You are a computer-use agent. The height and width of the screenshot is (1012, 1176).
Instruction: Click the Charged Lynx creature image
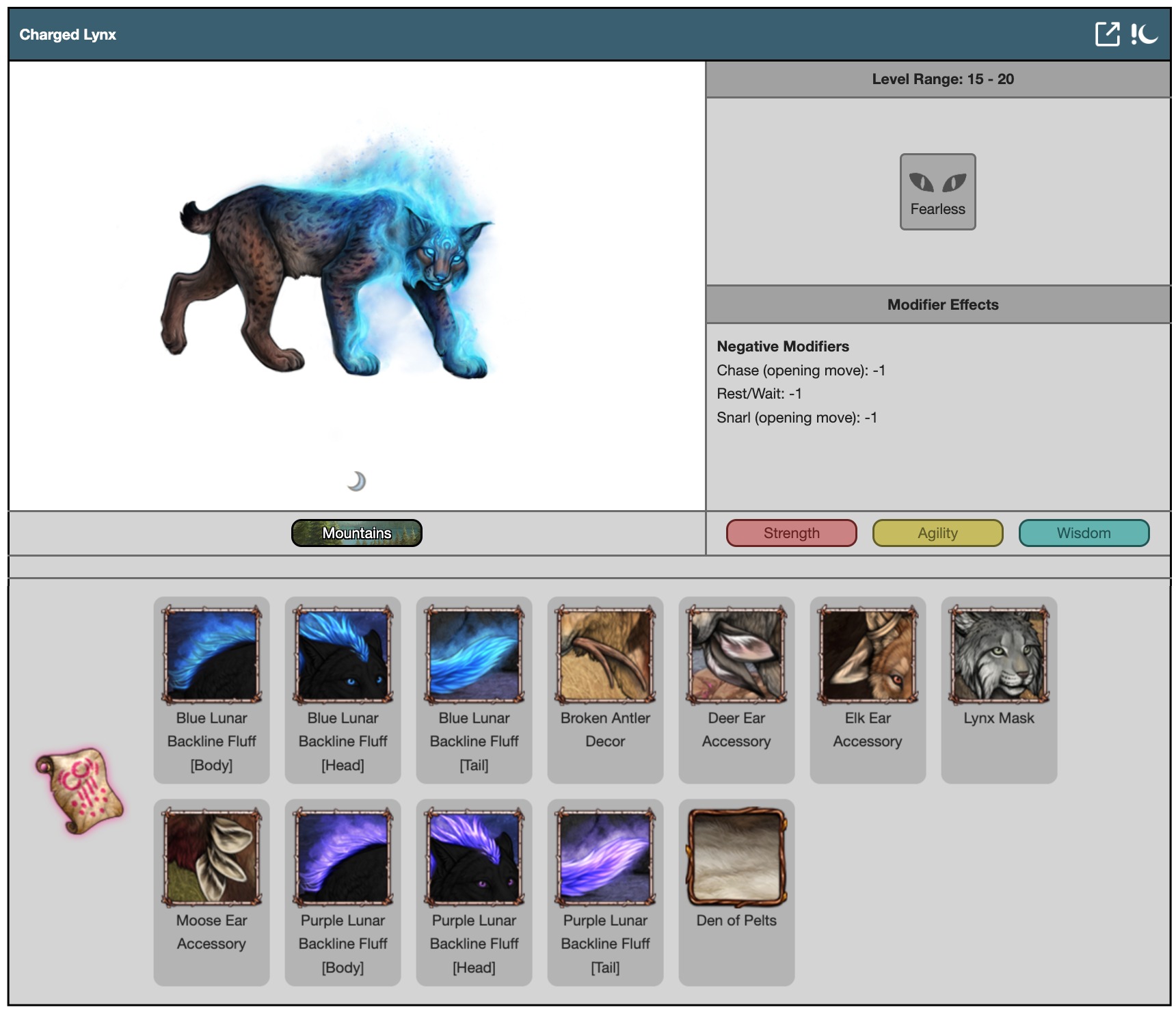328,274
